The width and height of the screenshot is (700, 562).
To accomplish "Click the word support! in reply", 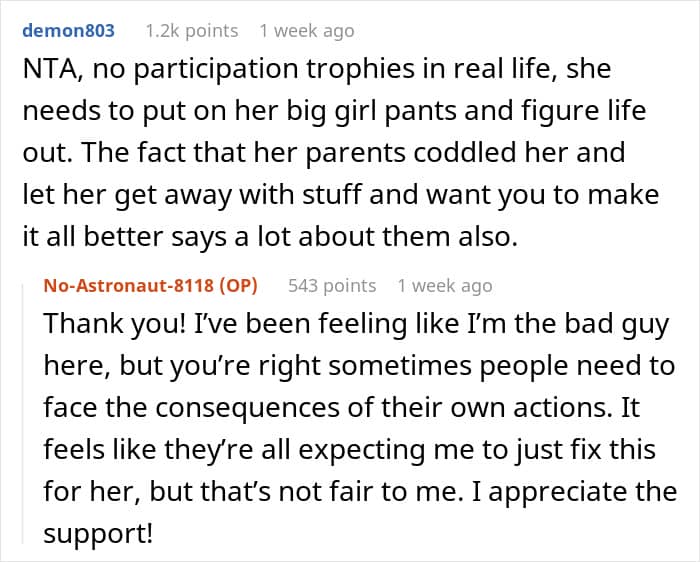I will point(98,534).
